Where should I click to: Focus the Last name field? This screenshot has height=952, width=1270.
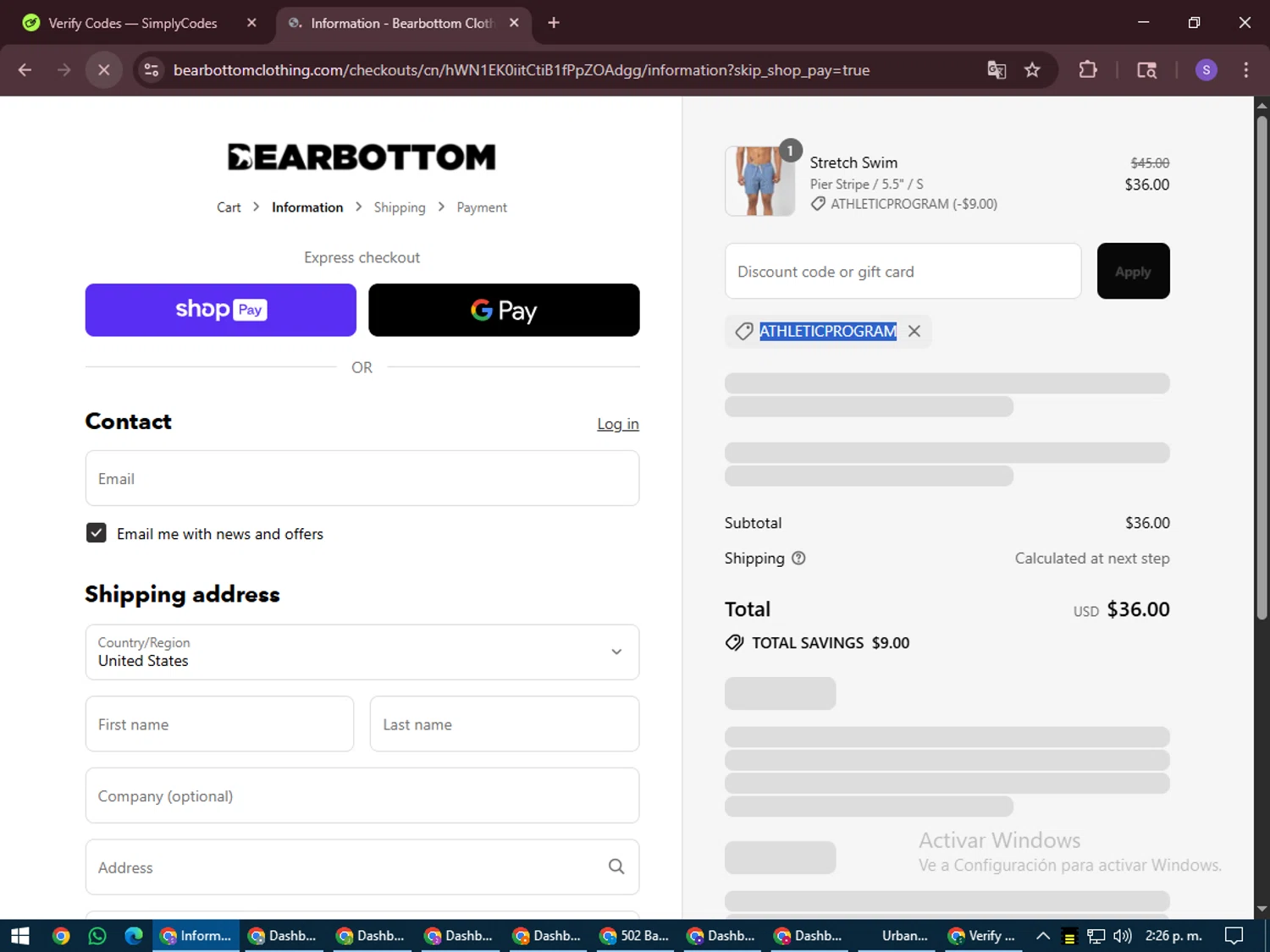505,724
